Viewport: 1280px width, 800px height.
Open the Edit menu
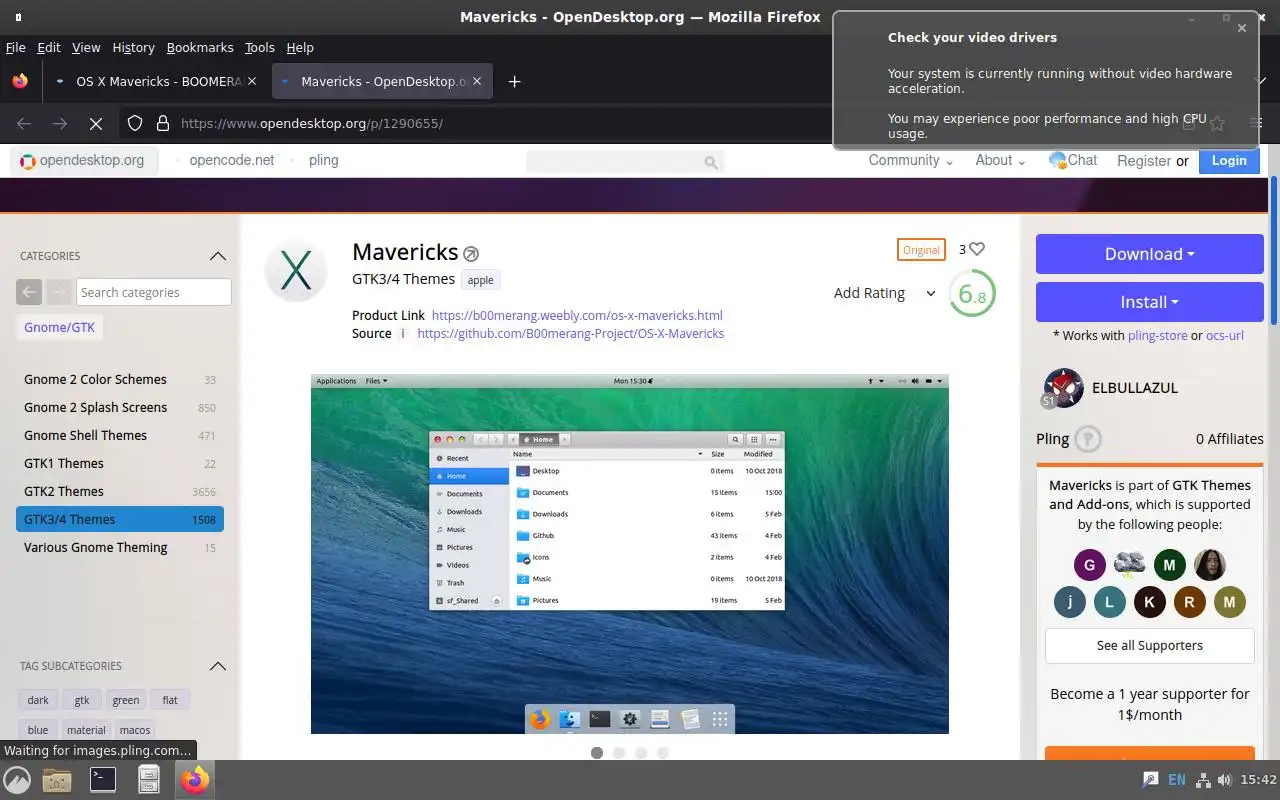(x=49, y=47)
